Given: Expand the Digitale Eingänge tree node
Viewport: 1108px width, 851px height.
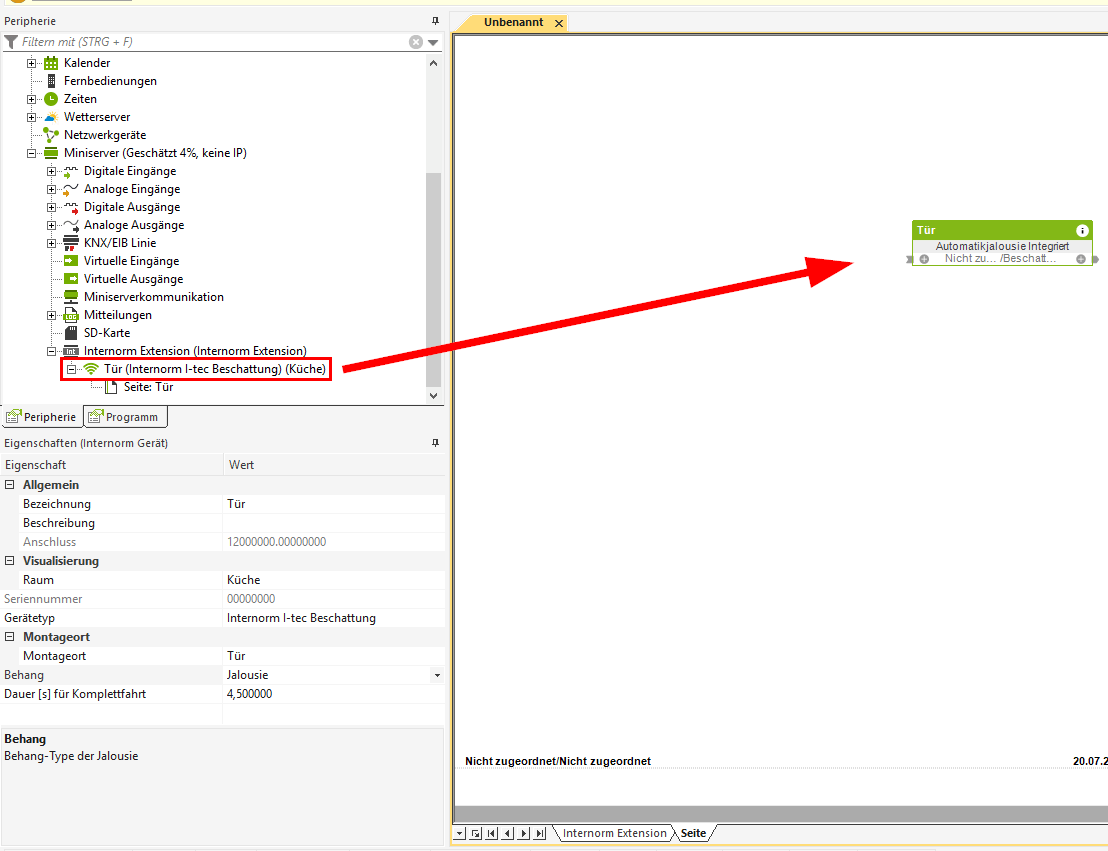Looking at the screenshot, I should coord(52,171).
